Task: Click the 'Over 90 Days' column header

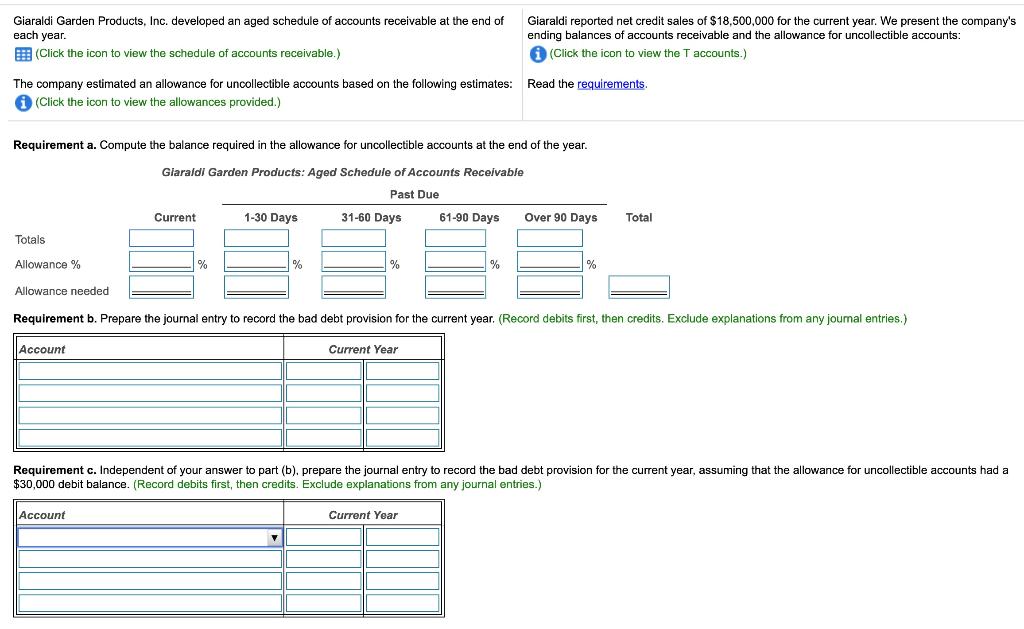Action: coord(561,218)
